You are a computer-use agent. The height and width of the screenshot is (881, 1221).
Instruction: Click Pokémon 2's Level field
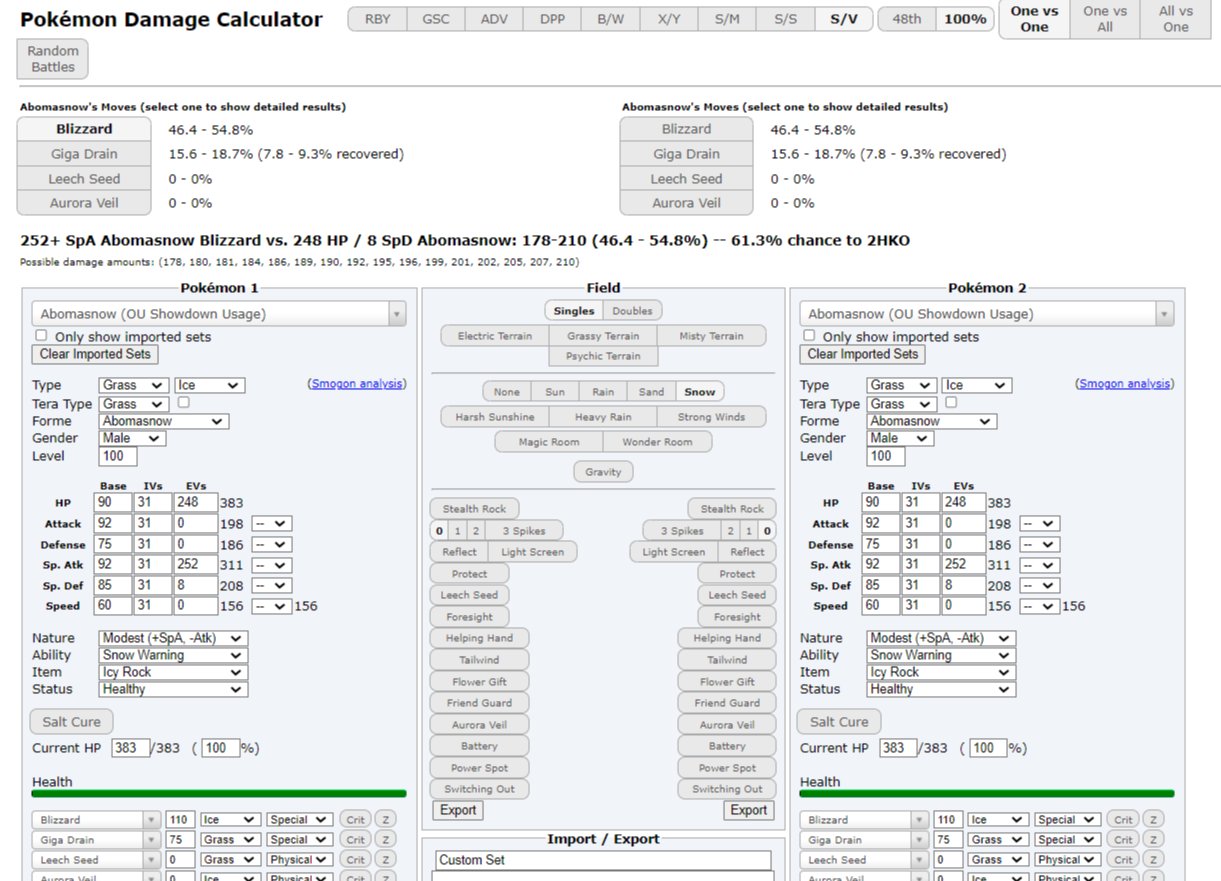point(886,456)
